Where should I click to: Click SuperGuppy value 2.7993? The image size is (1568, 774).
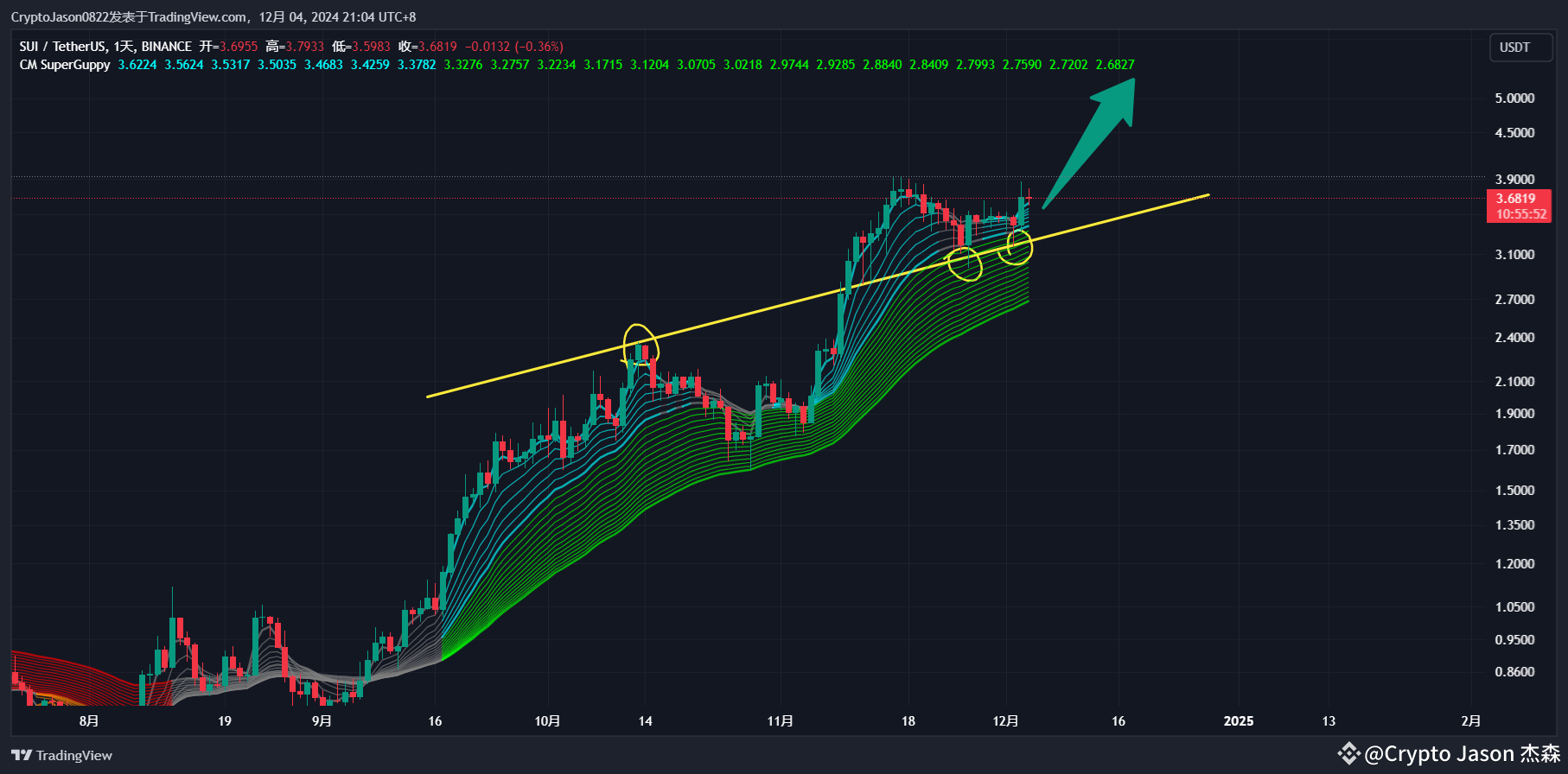click(x=975, y=65)
